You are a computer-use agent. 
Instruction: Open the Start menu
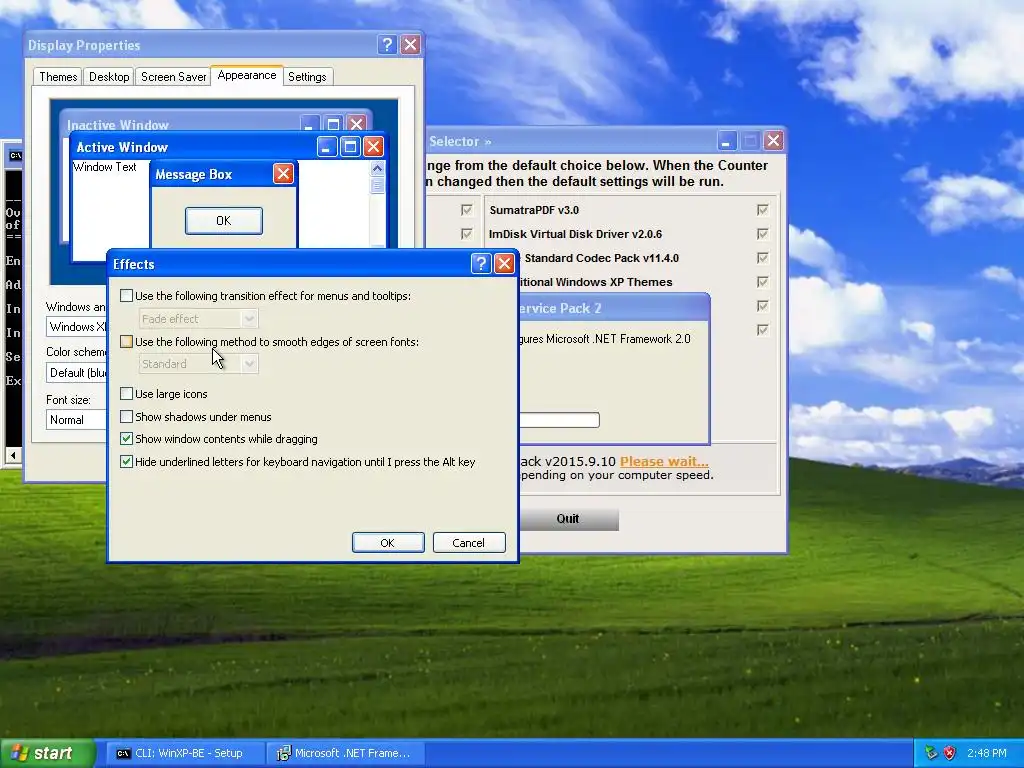47,753
